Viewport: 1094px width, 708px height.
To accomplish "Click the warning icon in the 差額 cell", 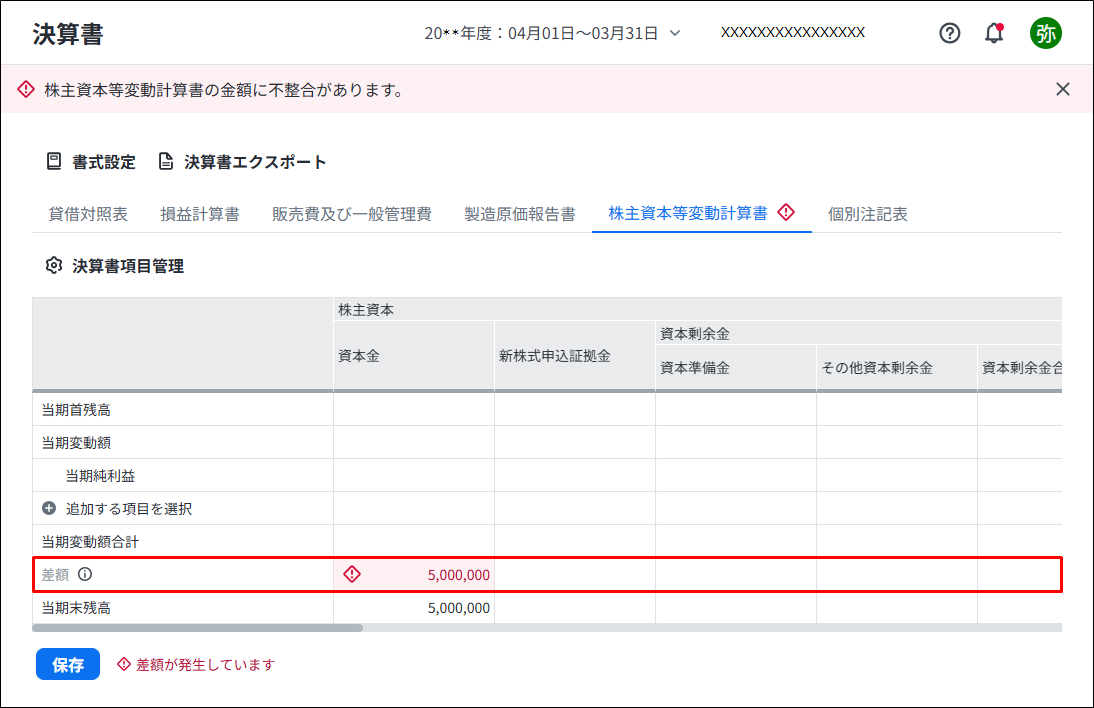I will (351, 574).
